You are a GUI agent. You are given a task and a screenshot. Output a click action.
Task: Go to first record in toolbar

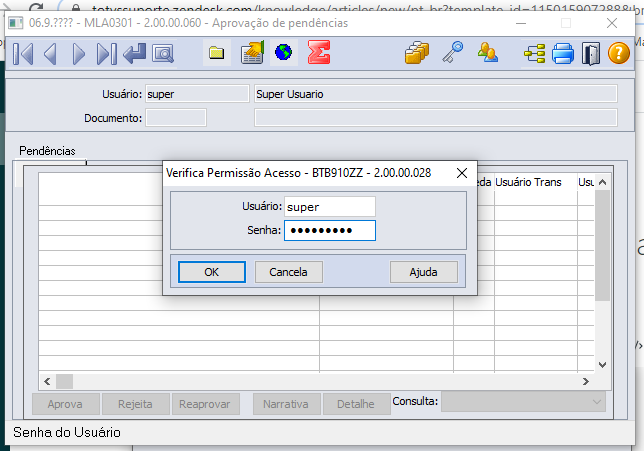(23, 54)
